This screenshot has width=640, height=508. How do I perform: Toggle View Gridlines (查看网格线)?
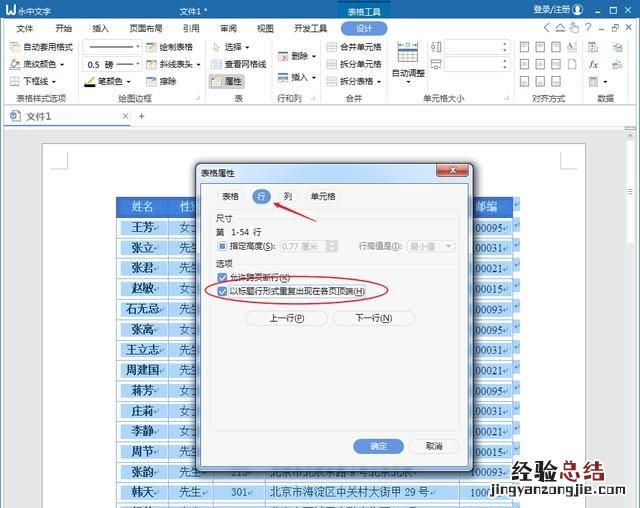(239, 64)
